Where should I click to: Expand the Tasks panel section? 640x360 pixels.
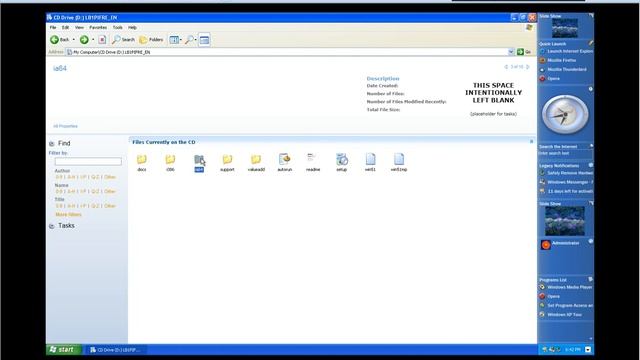(x=51, y=226)
